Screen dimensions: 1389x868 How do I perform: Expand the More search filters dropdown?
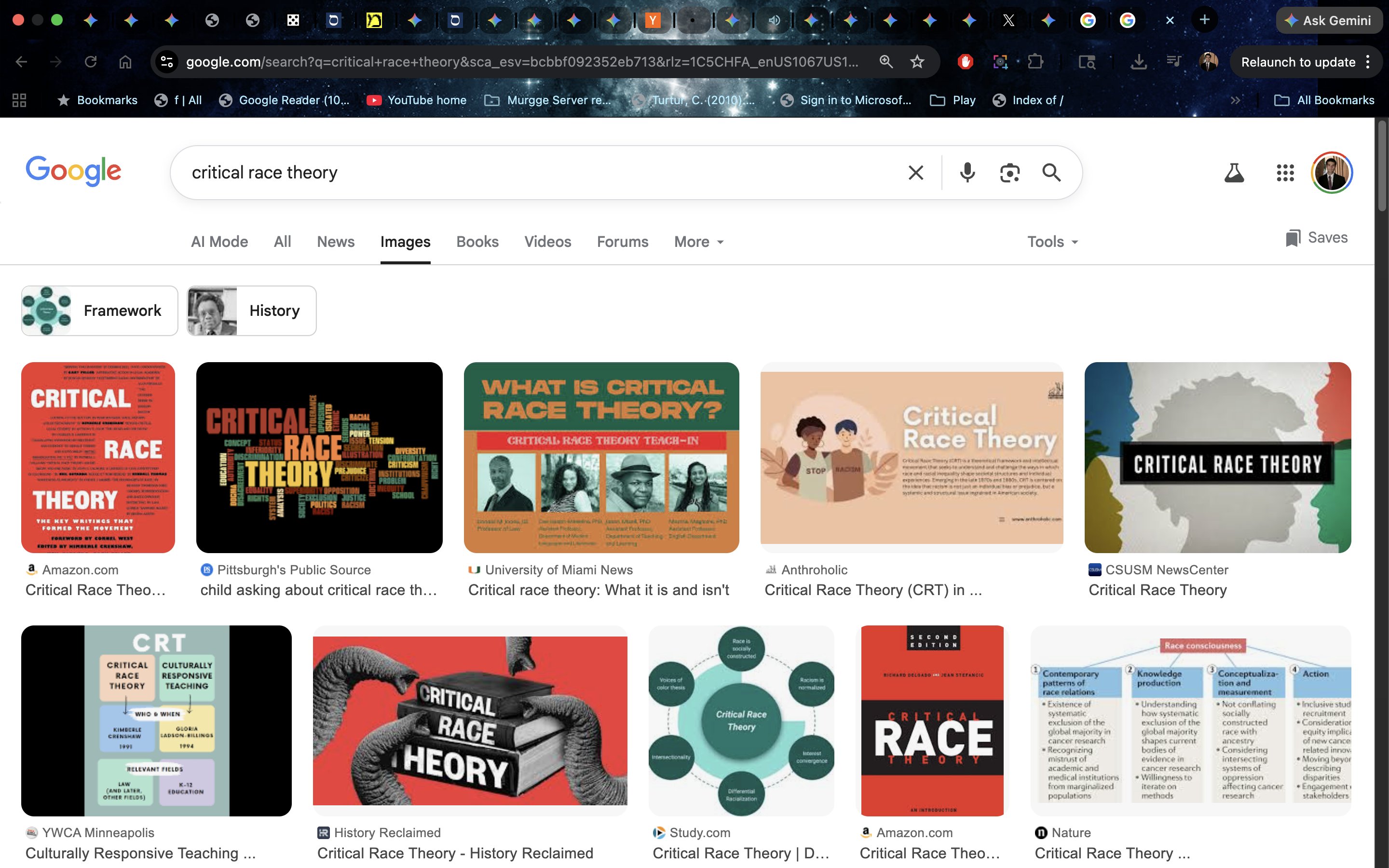point(698,242)
